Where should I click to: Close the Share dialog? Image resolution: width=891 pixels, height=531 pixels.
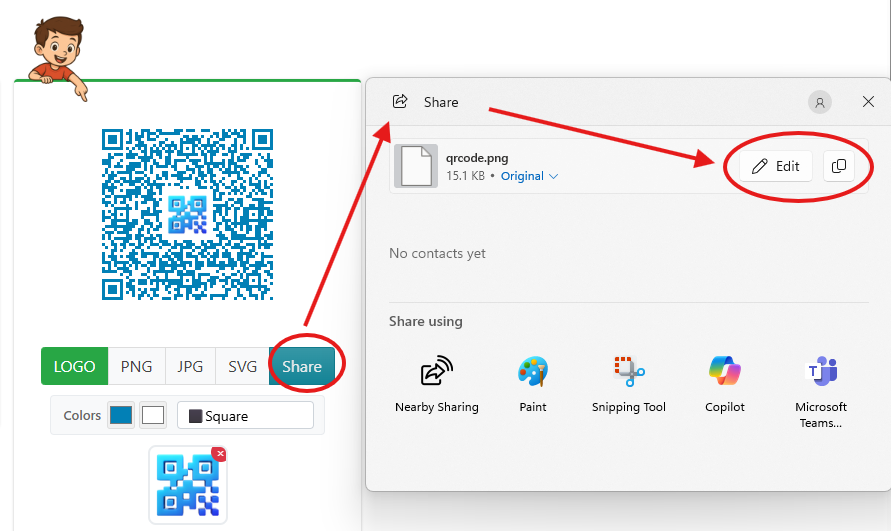coord(868,102)
